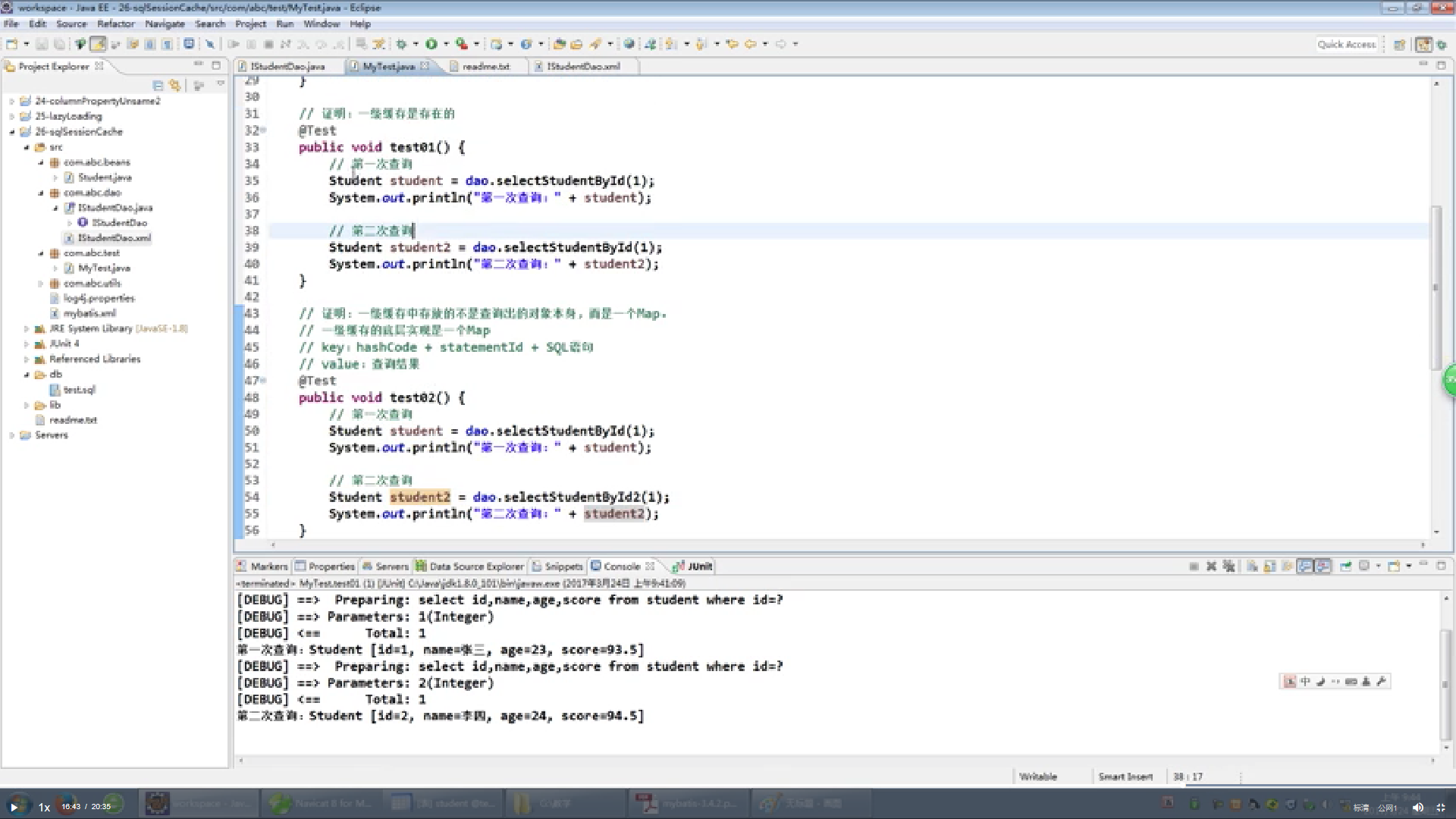Switch to IStudentDao.java editor tab
Image resolution: width=1456 pixels, height=819 pixels.
tap(287, 66)
